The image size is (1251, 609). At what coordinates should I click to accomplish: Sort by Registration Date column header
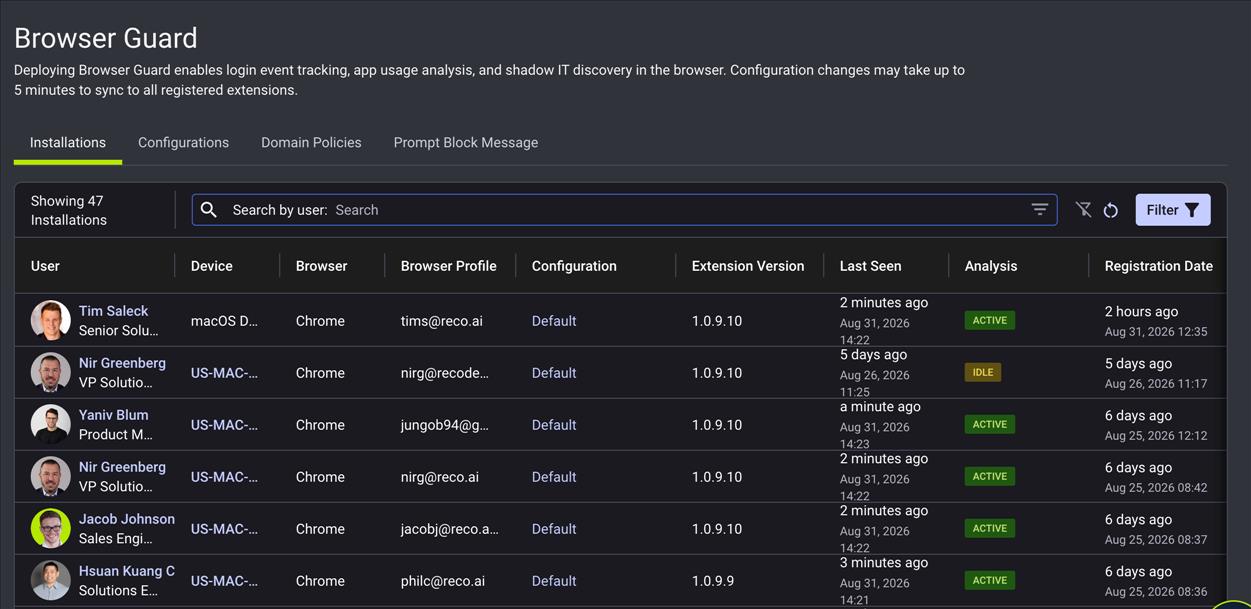click(x=1158, y=266)
